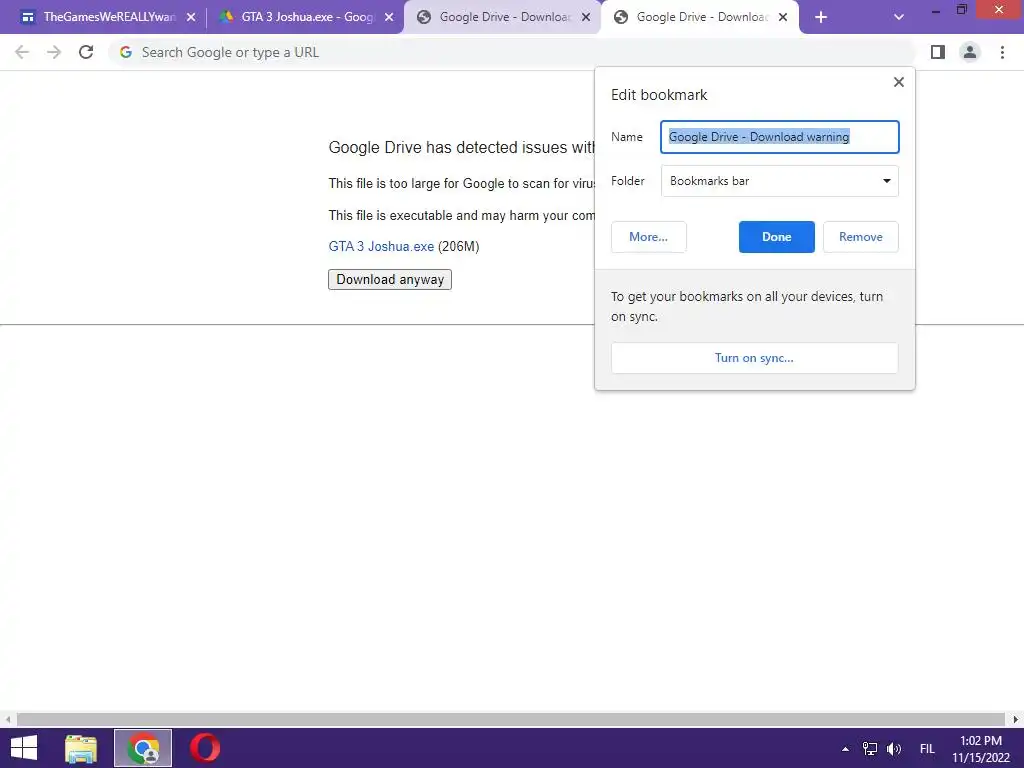Open the Windows Start menu

click(x=24, y=748)
